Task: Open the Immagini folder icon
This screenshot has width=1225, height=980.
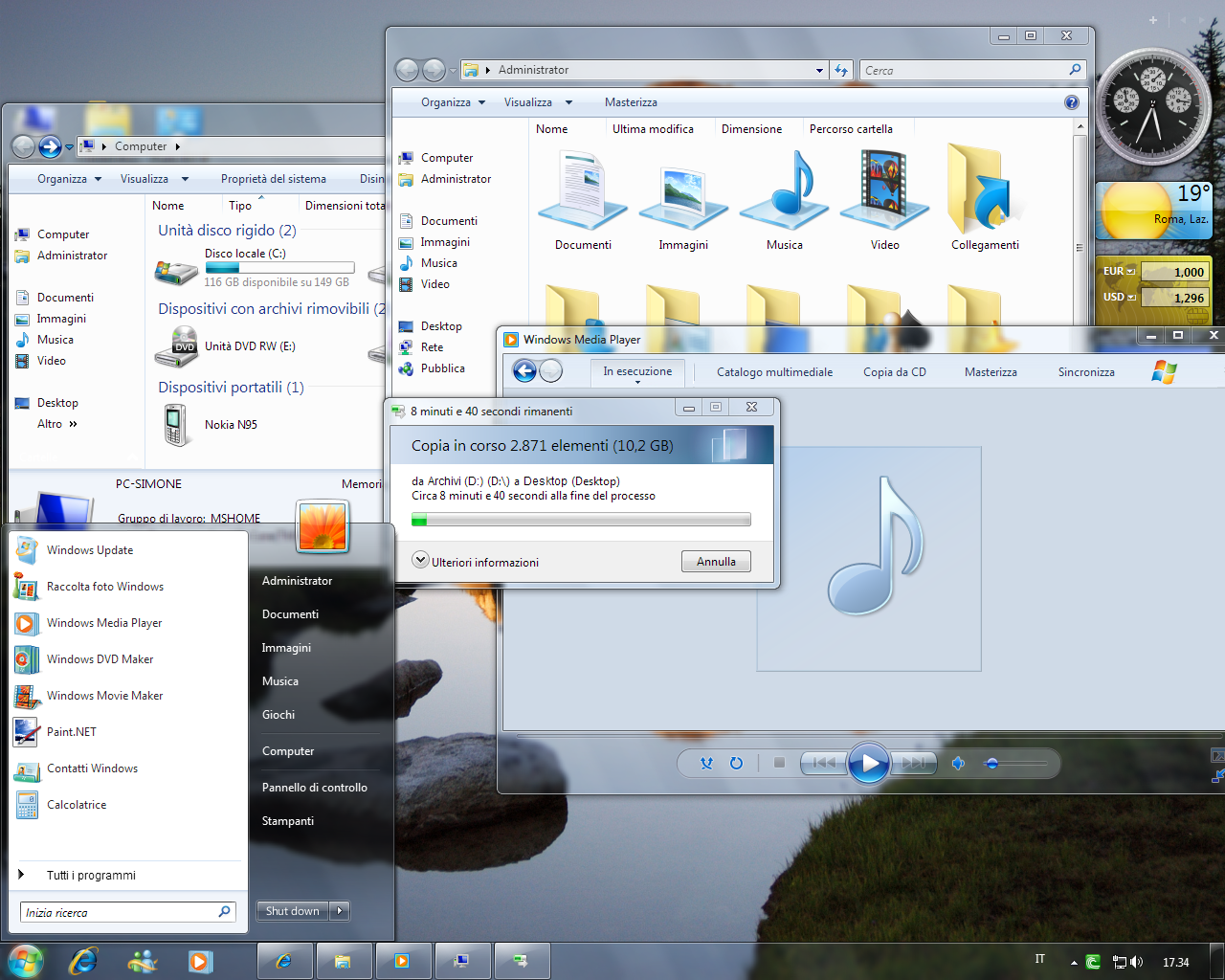Action: click(x=683, y=199)
